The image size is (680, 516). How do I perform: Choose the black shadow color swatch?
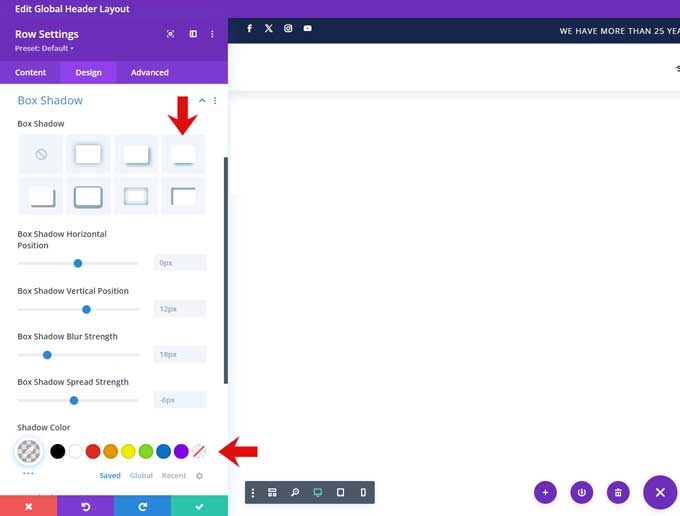coord(57,451)
